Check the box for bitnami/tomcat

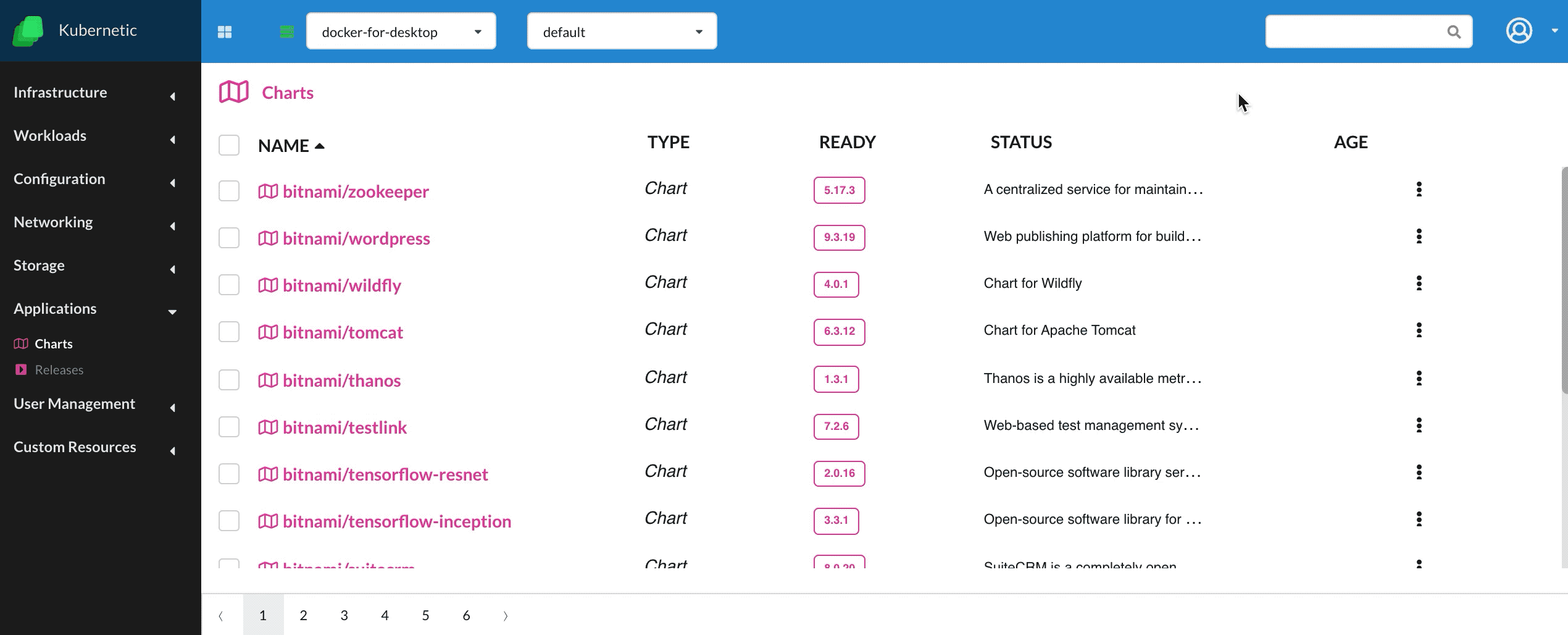click(229, 332)
